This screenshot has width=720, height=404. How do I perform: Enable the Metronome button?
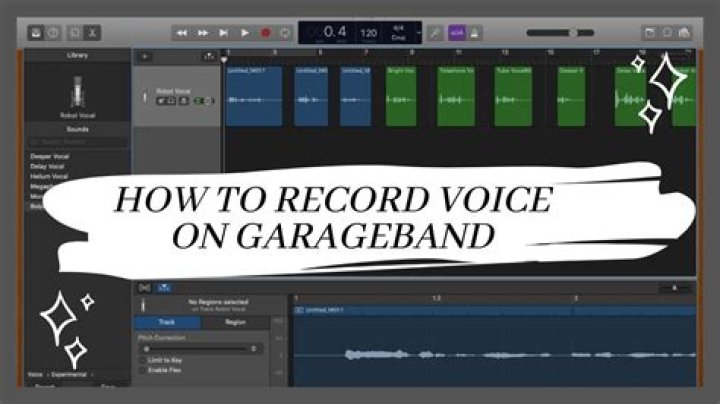[476, 33]
